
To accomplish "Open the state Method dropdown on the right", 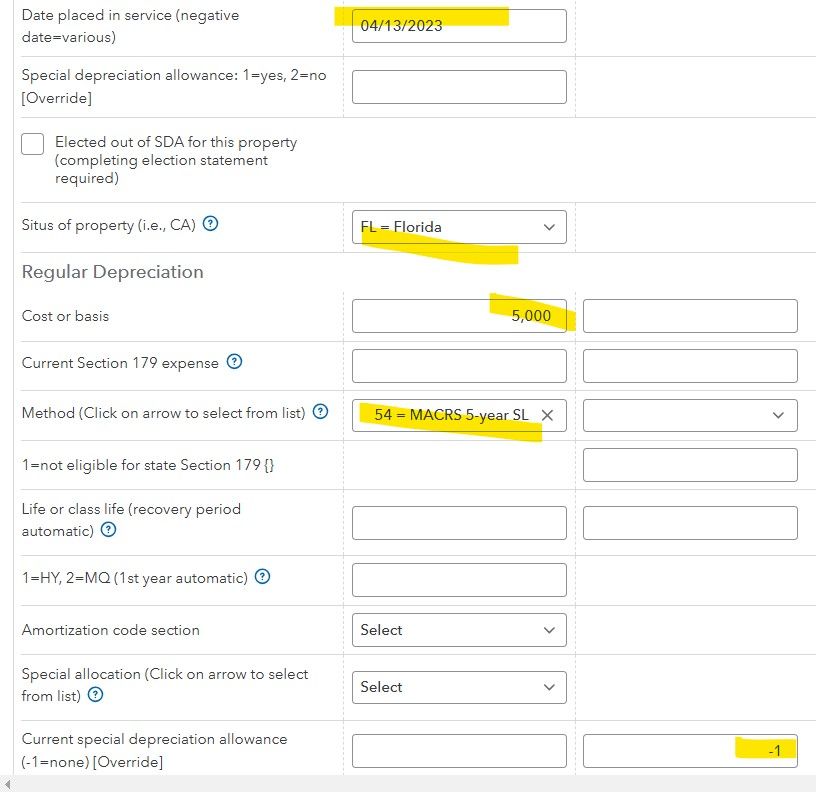I will point(690,415).
